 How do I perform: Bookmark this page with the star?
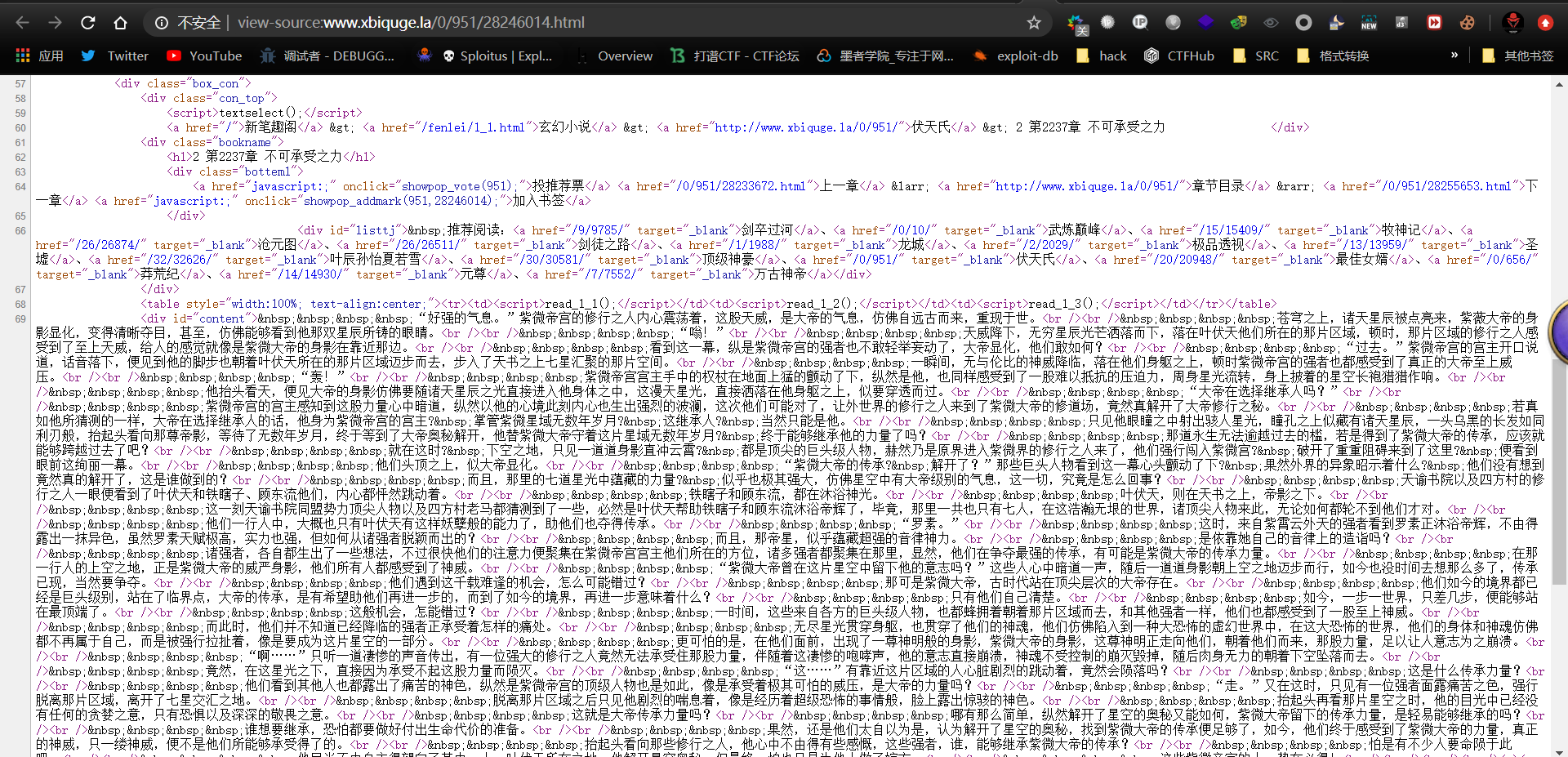click(1034, 22)
